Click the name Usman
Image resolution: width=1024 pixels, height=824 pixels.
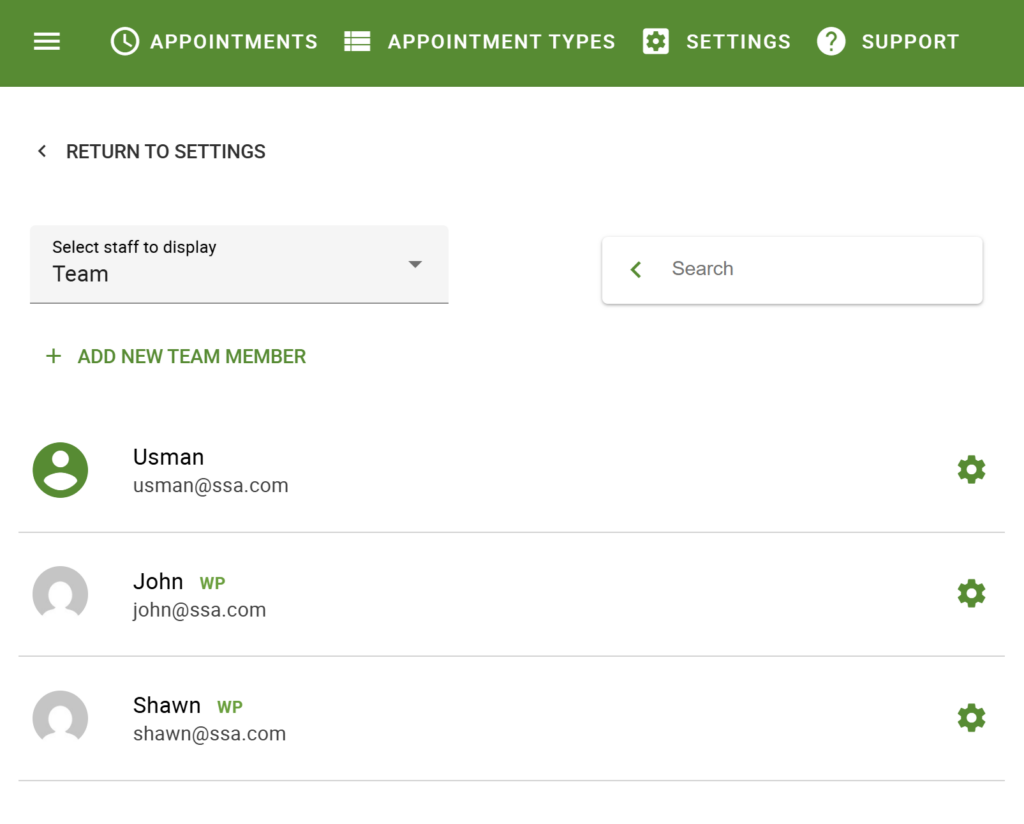[168, 457]
